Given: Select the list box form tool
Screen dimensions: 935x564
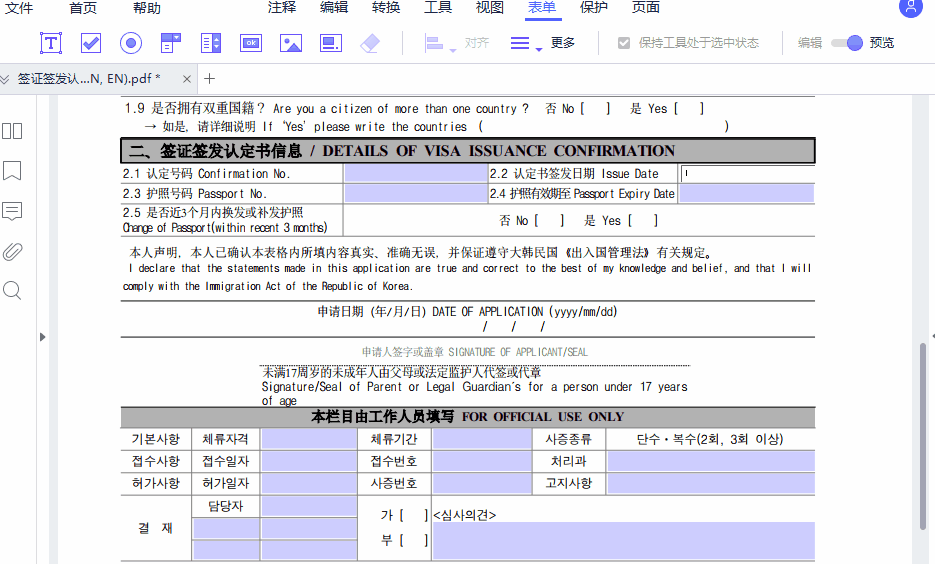Looking at the screenshot, I should pos(210,43).
